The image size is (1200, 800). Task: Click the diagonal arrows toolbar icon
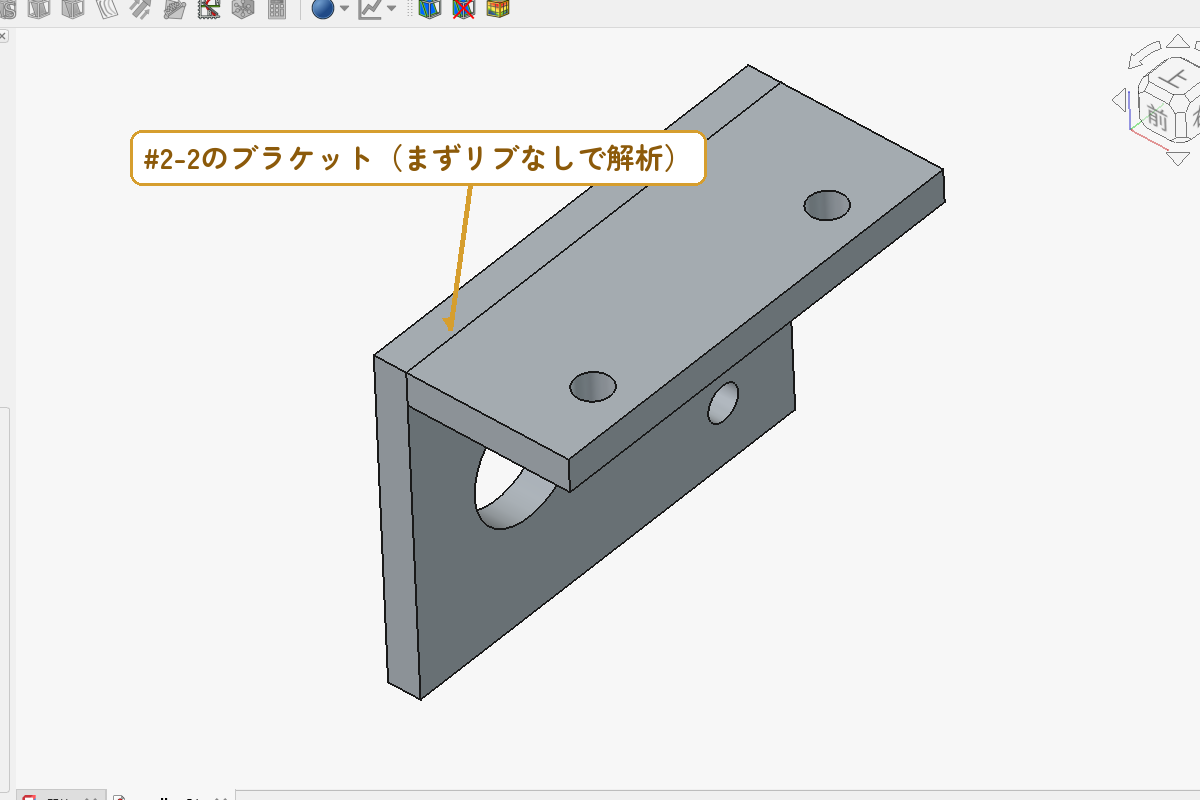[x=141, y=9]
